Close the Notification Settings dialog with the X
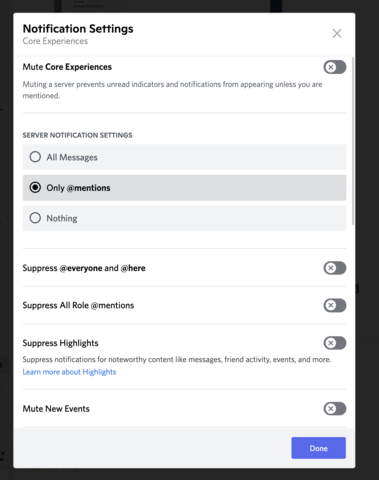The image size is (379, 480). pyautogui.click(x=337, y=33)
